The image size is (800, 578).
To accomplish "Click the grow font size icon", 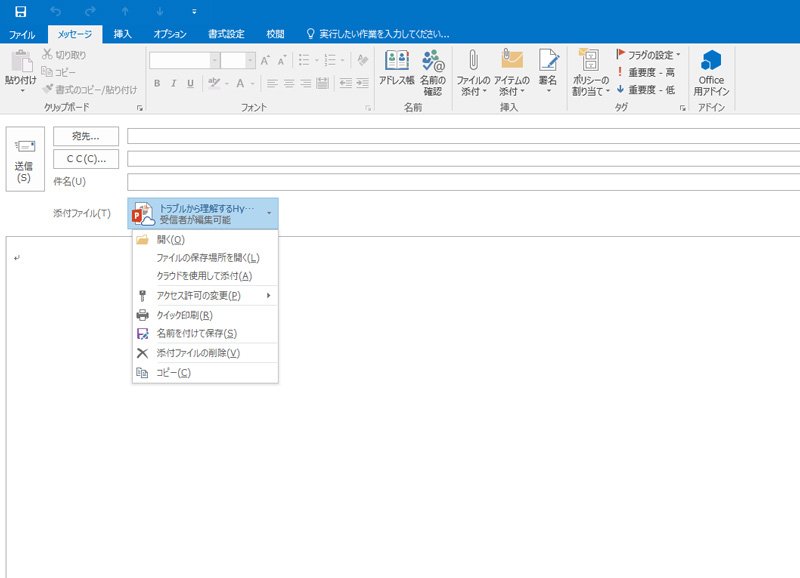I will pos(265,60).
